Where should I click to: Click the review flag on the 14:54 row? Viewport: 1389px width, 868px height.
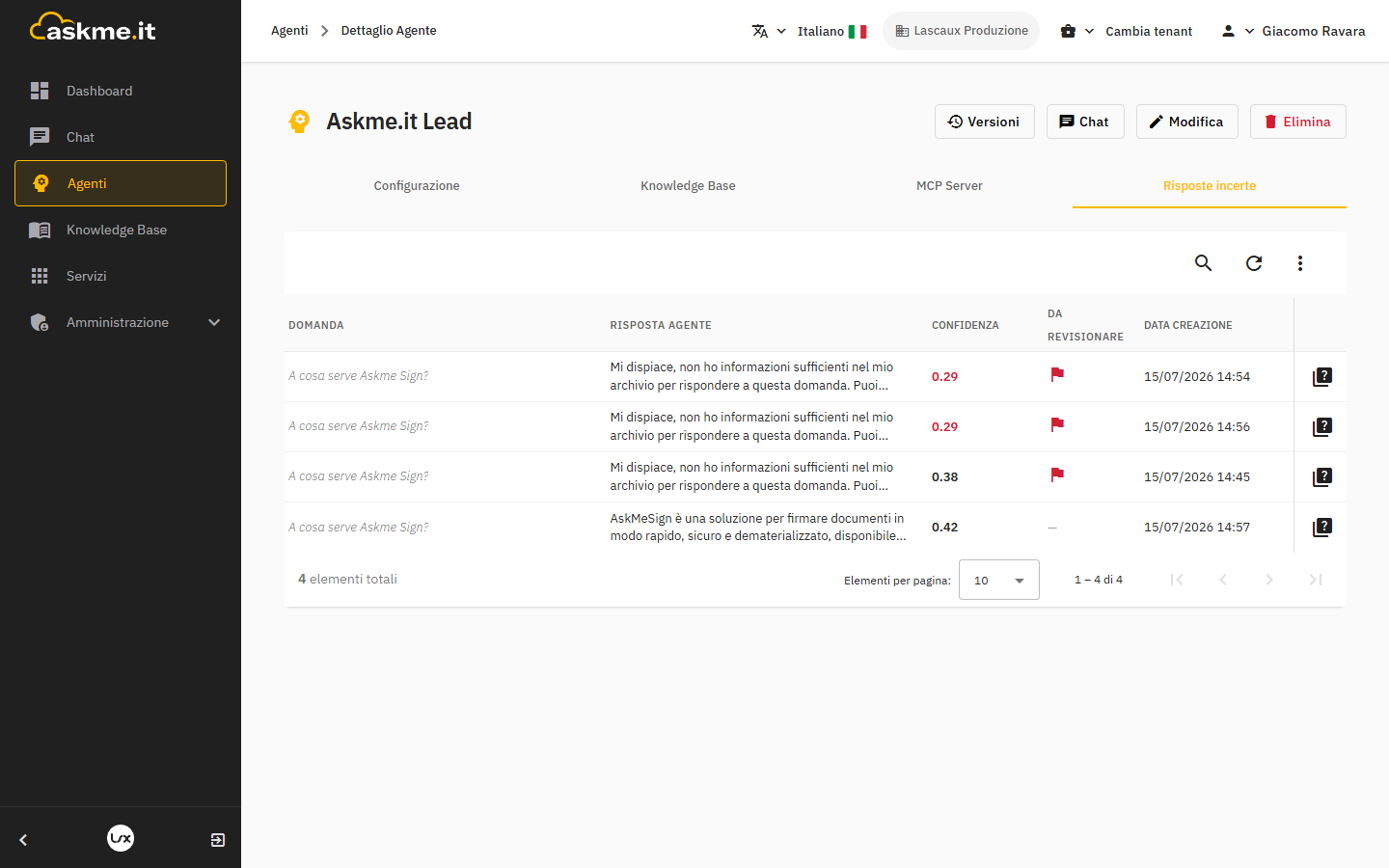pyautogui.click(x=1057, y=374)
